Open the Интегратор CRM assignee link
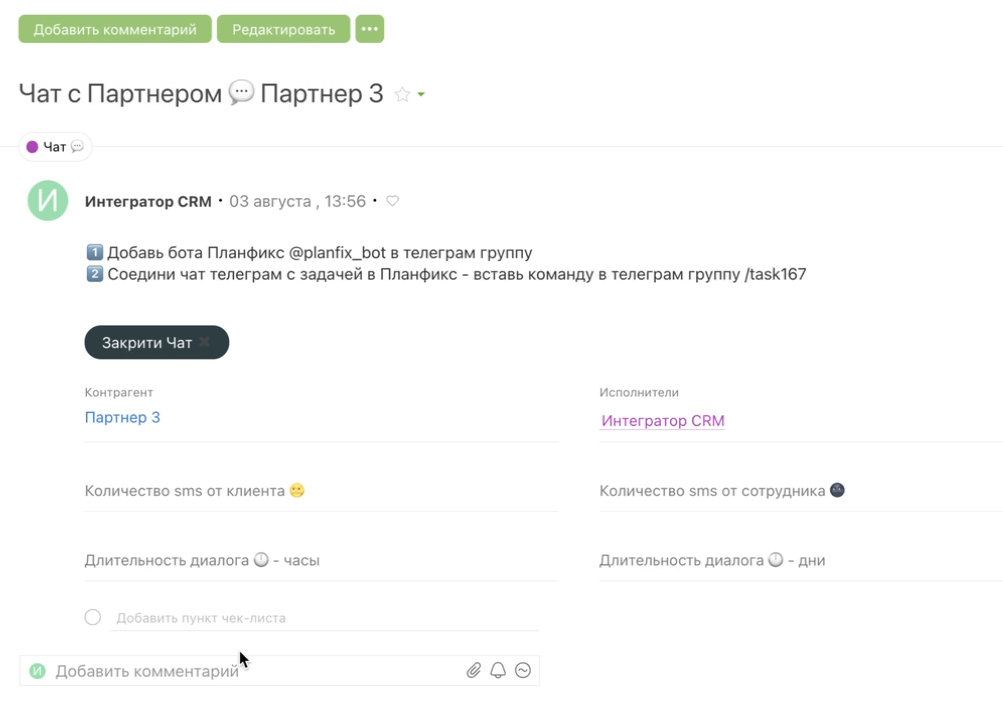Image resolution: width=1003 pixels, height=706 pixels. pos(662,421)
